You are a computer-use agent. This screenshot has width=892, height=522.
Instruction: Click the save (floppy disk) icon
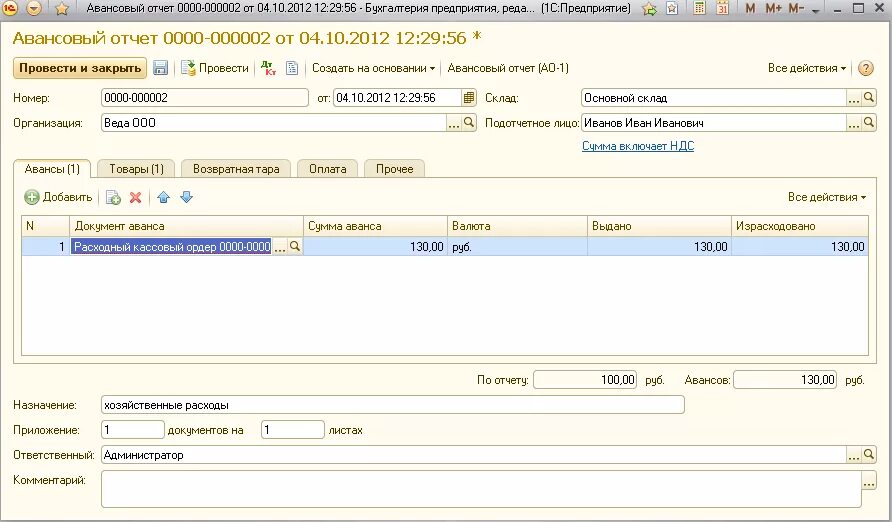pyautogui.click(x=160, y=68)
